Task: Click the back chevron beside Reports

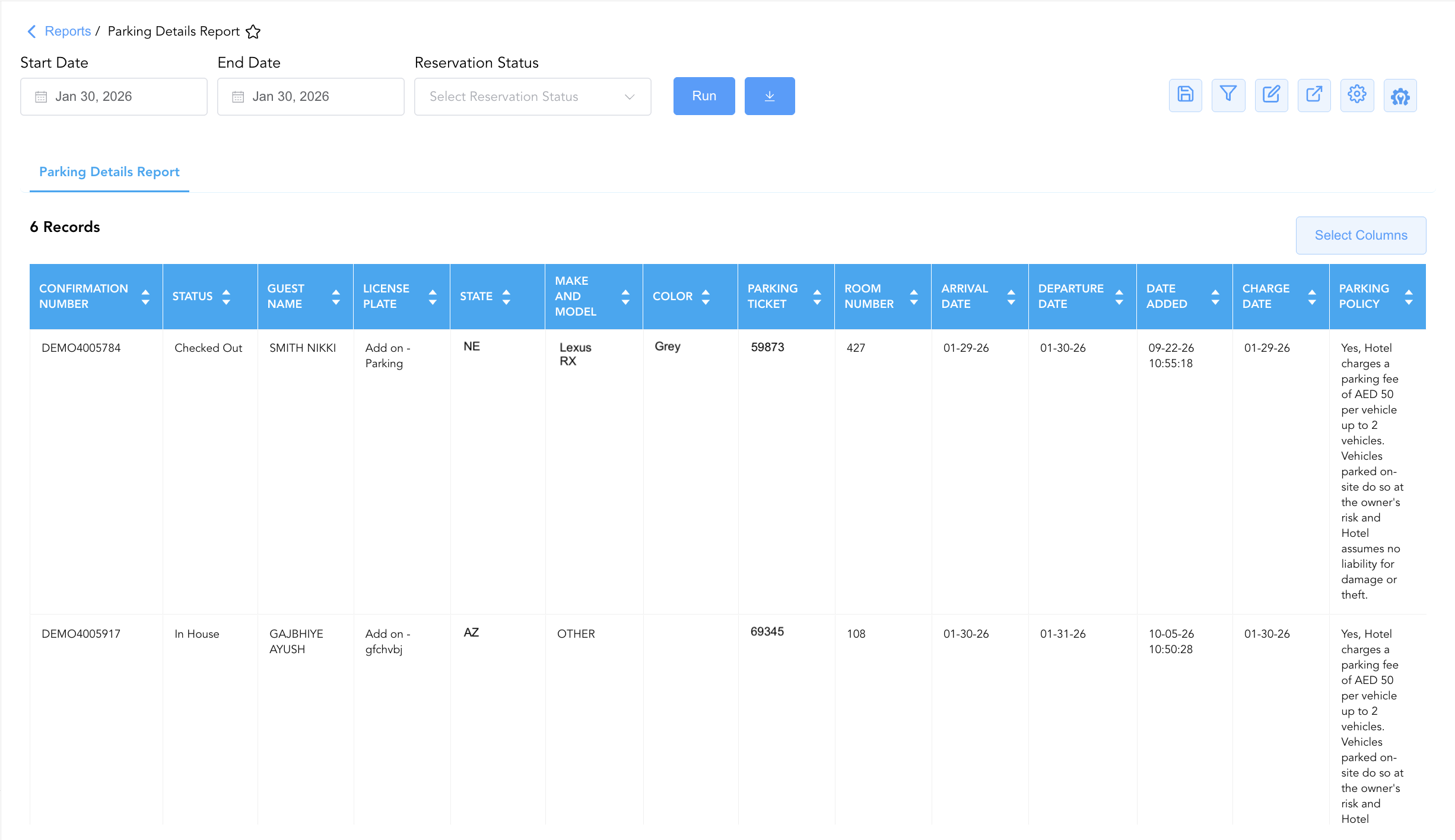Action: click(32, 31)
